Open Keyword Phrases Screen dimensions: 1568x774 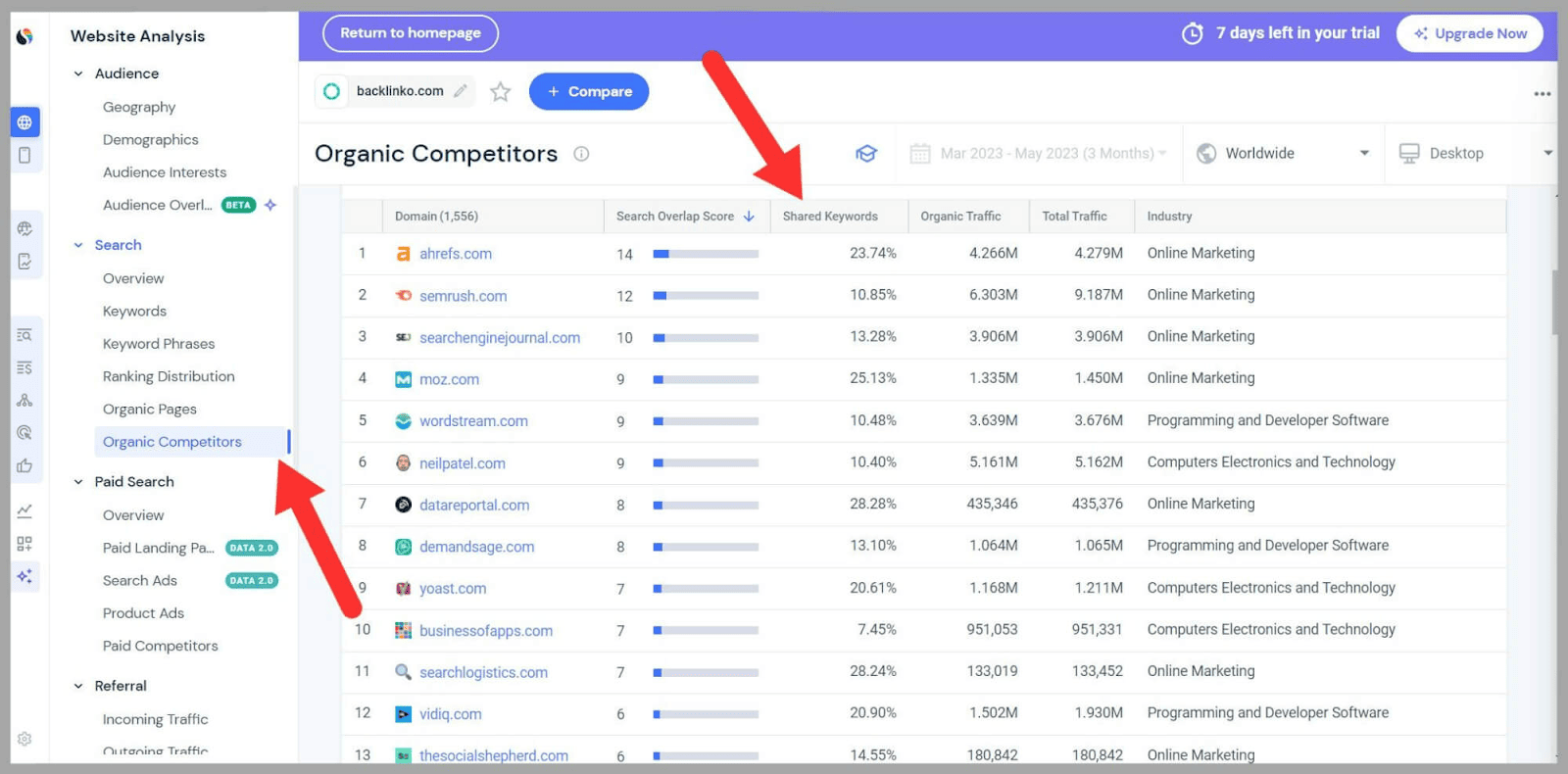click(x=159, y=344)
